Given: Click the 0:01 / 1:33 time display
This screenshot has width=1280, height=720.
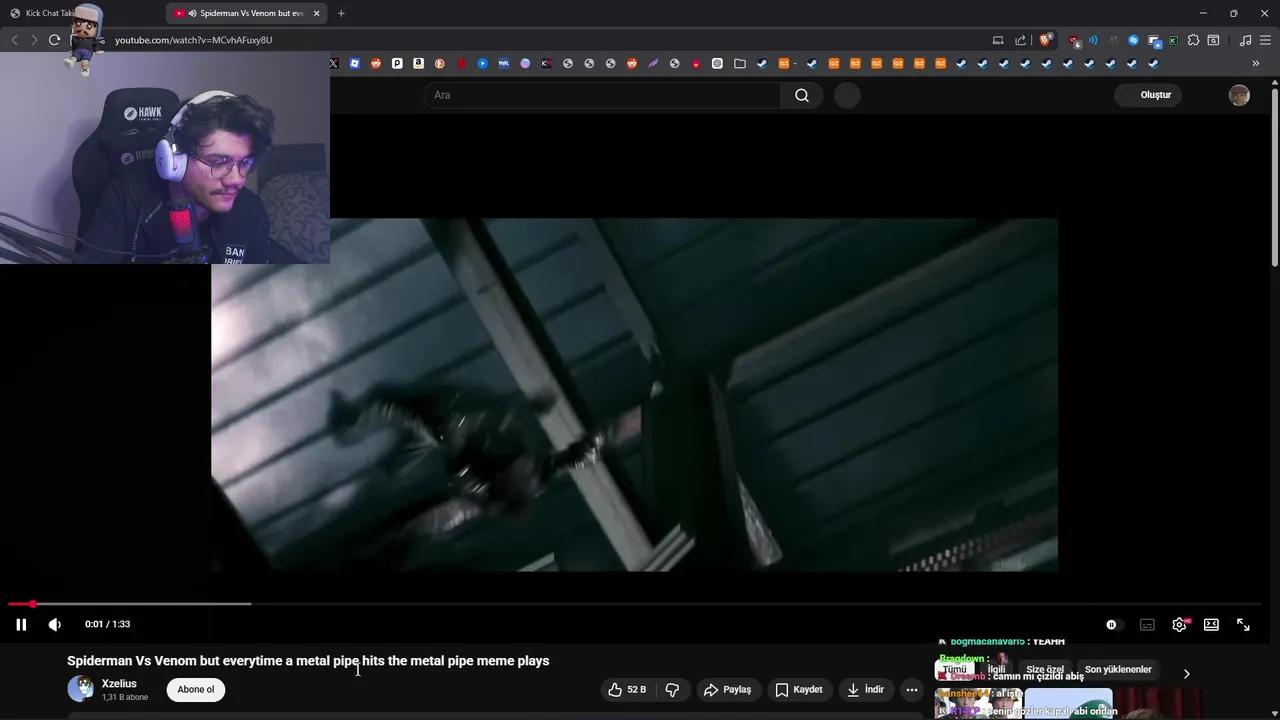Looking at the screenshot, I should [x=107, y=624].
